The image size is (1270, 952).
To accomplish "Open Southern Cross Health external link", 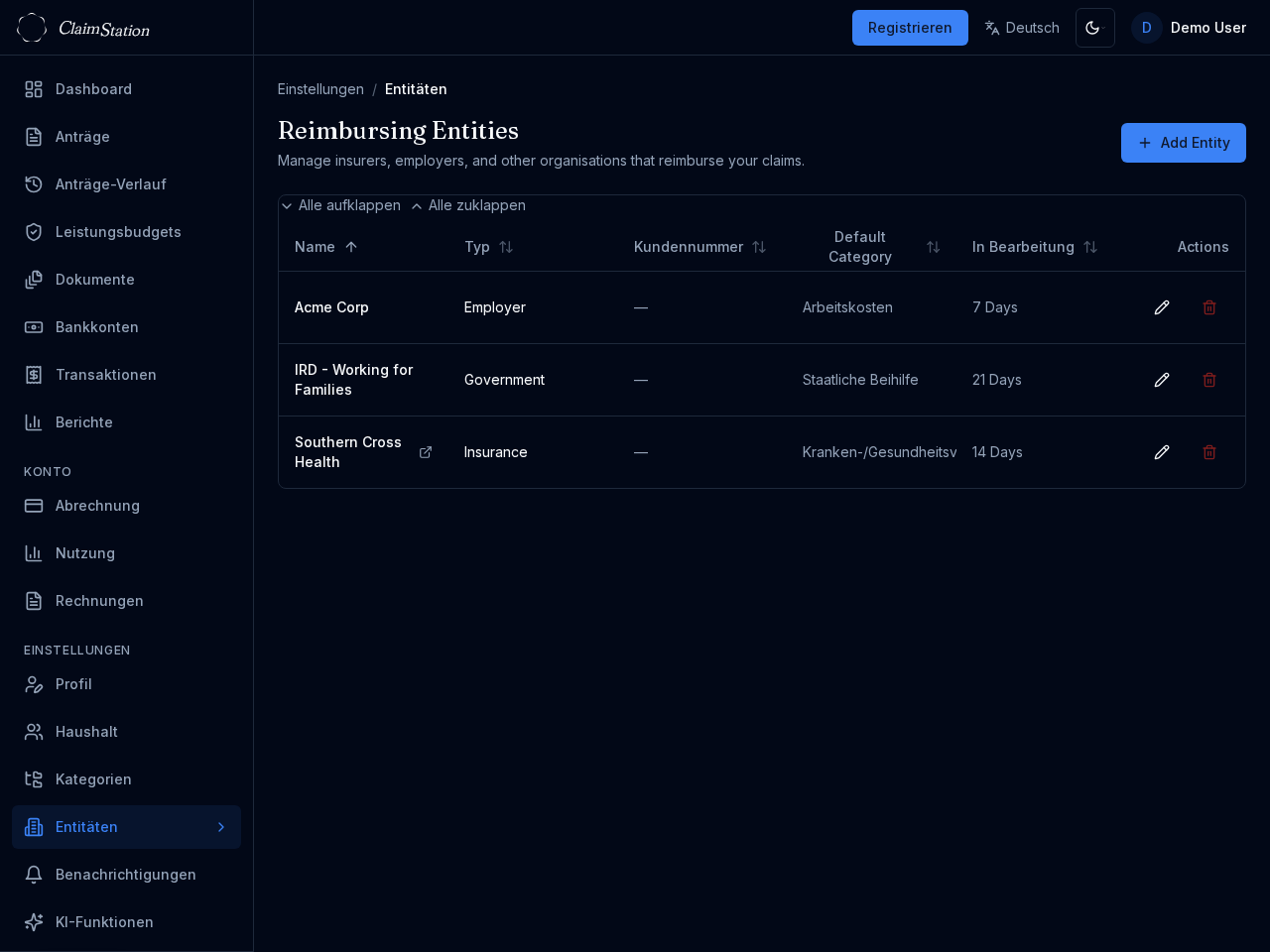I will point(426,452).
